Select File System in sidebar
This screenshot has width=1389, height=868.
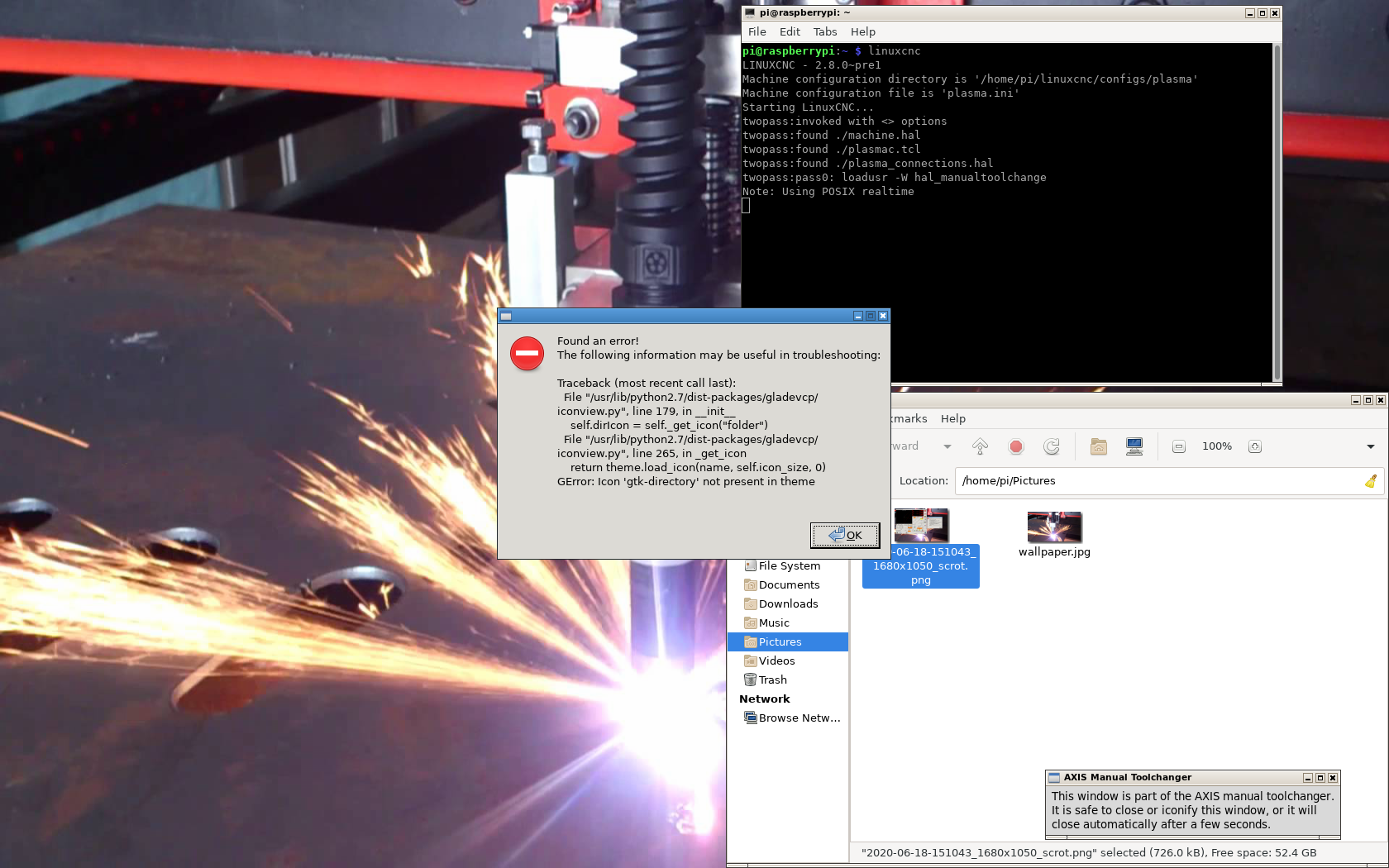click(x=788, y=566)
